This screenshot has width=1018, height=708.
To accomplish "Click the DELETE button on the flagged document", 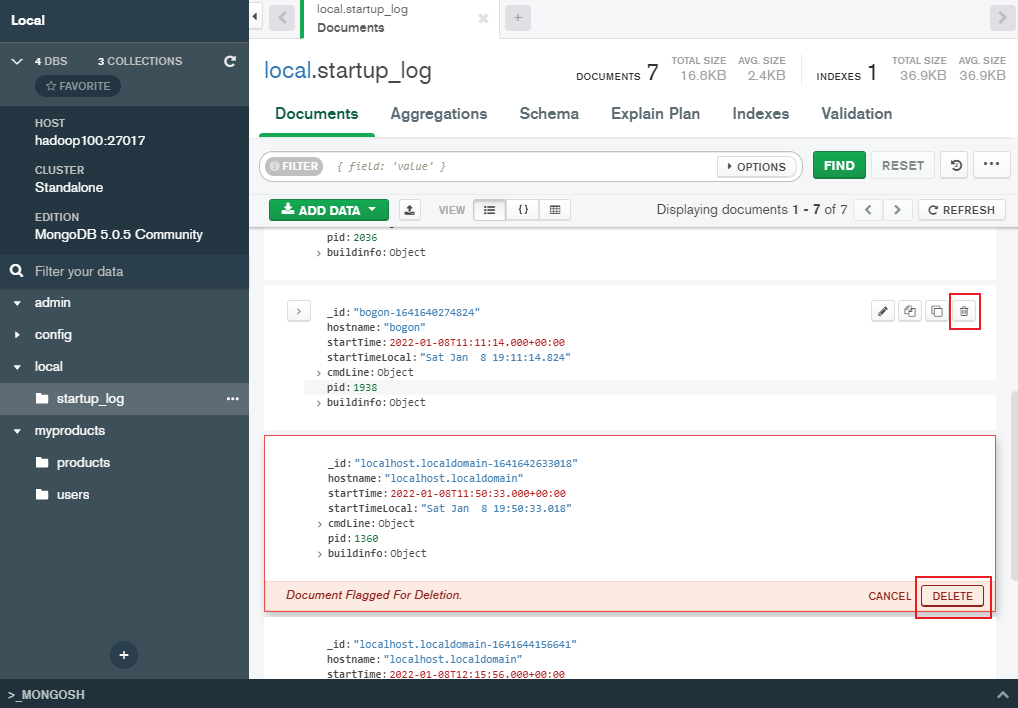I will tap(952, 595).
